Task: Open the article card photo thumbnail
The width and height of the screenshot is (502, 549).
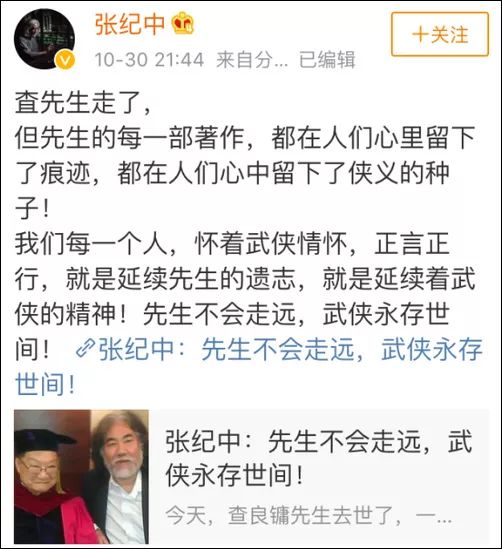Action: tap(81, 477)
